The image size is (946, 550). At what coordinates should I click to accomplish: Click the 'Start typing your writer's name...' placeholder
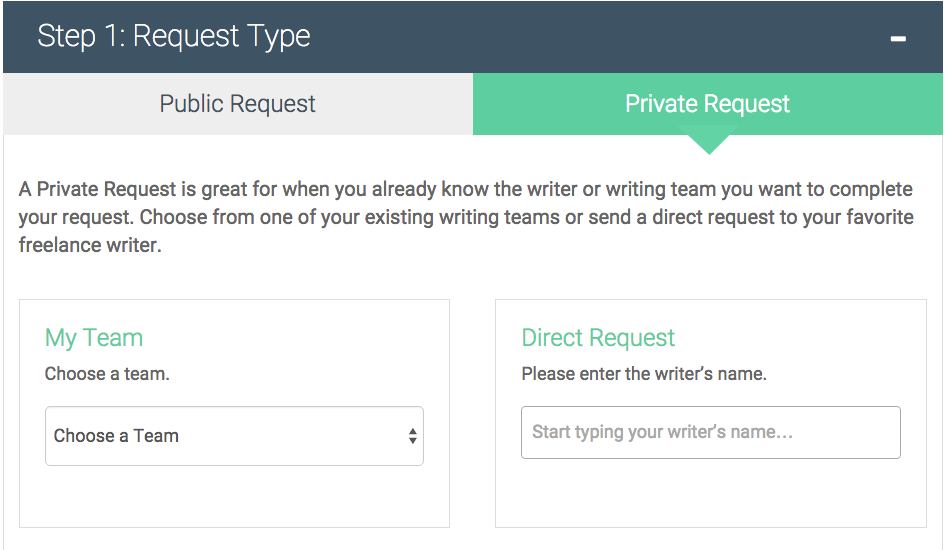662,432
